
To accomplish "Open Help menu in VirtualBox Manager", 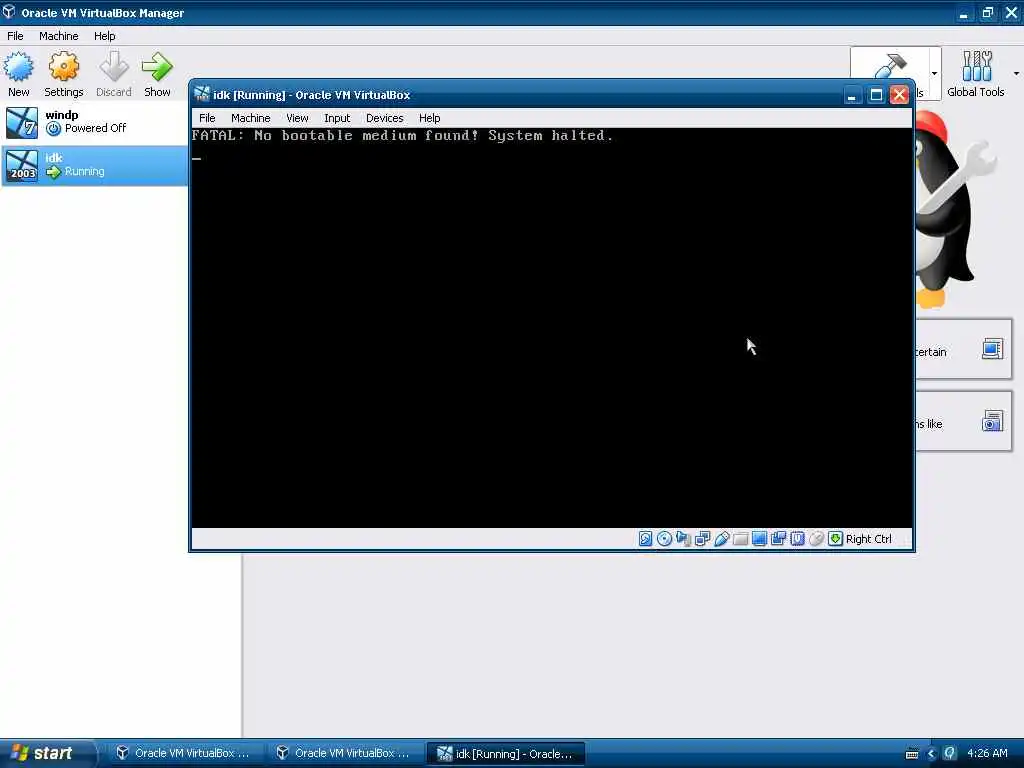I will coord(104,36).
